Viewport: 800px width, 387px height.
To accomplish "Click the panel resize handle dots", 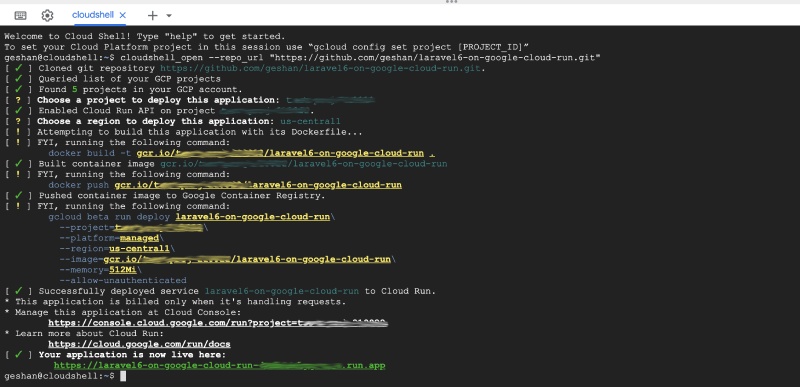I will pos(452,2).
